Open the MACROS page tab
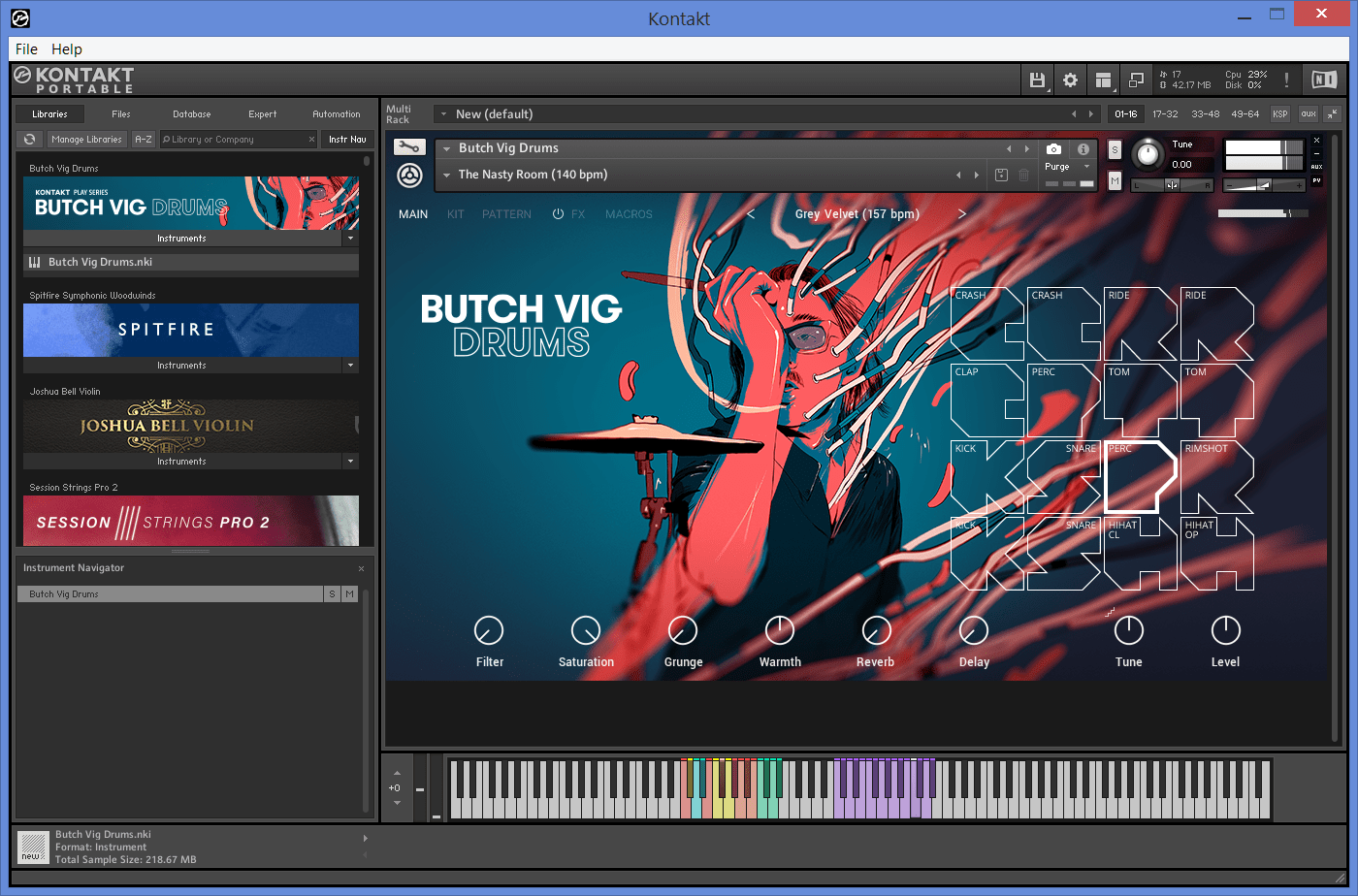This screenshot has width=1358, height=896. [x=629, y=214]
